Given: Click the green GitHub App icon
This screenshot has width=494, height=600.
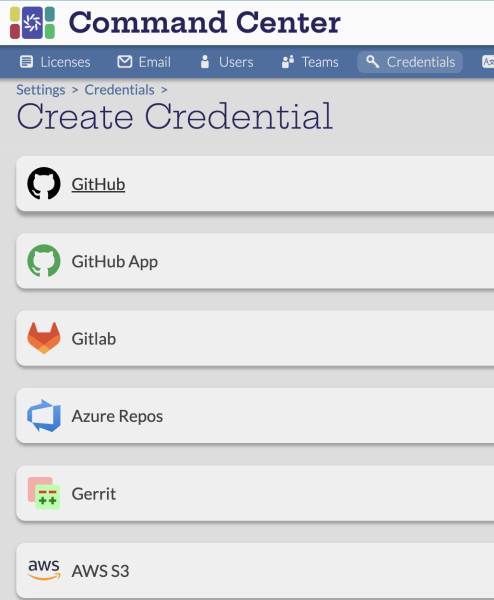Looking at the screenshot, I should coord(44,261).
